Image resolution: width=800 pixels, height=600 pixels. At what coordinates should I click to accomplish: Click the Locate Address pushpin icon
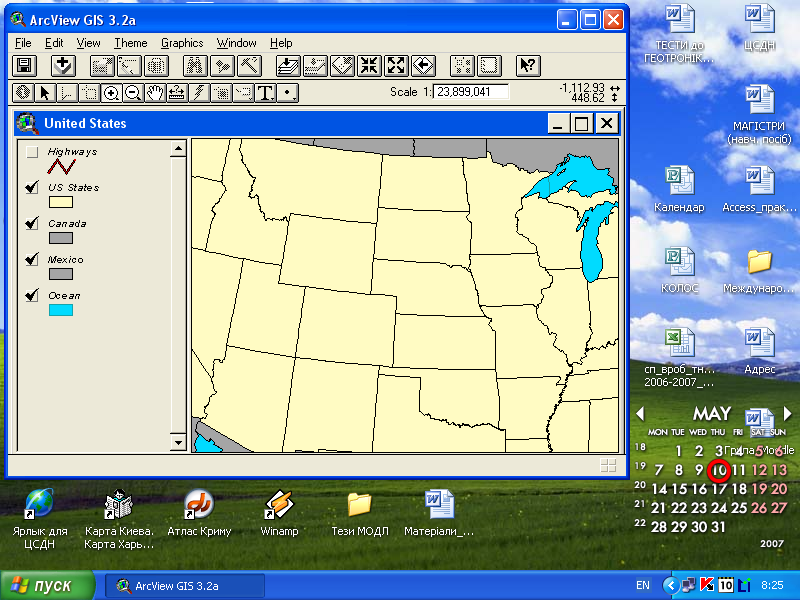pos(222,66)
